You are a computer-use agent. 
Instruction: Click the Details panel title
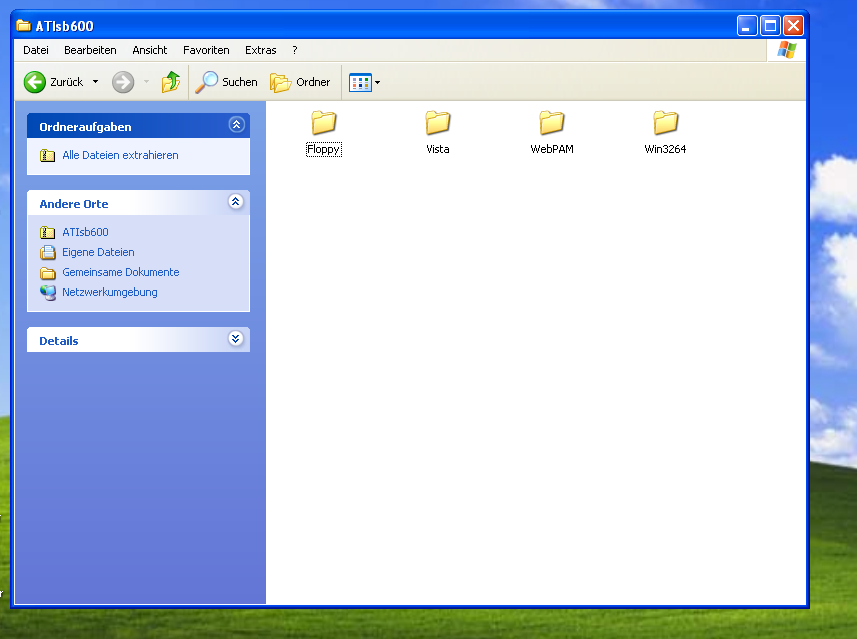pyautogui.click(x=58, y=341)
